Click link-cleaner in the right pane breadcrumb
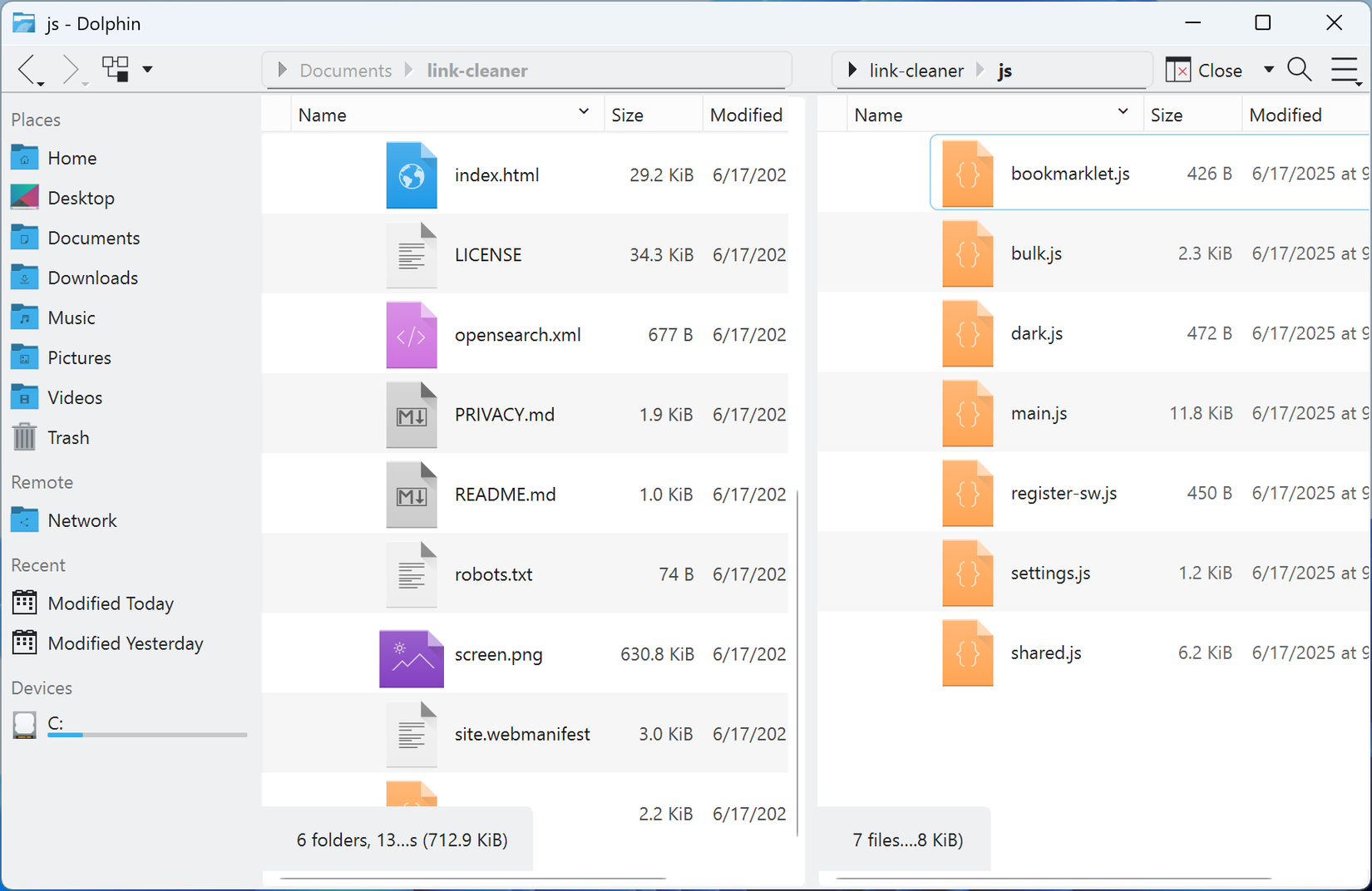This screenshot has height=891, width=1372. click(915, 71)
